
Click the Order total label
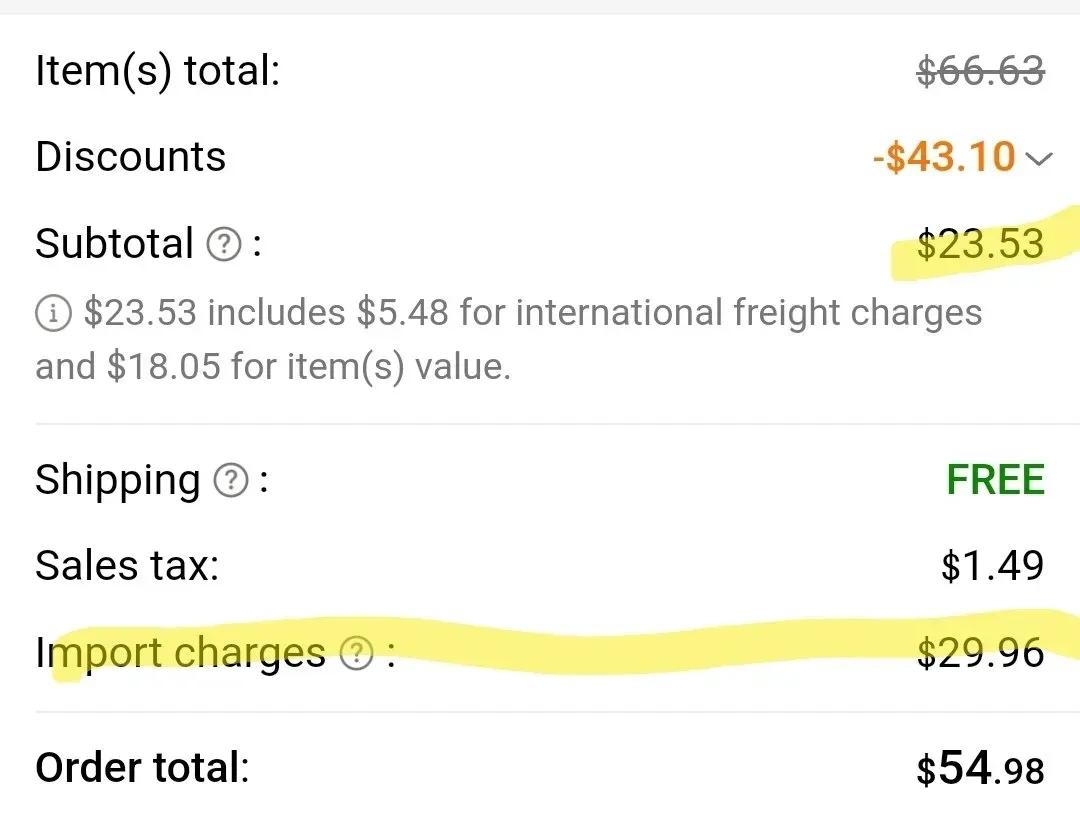click(143, 767)
